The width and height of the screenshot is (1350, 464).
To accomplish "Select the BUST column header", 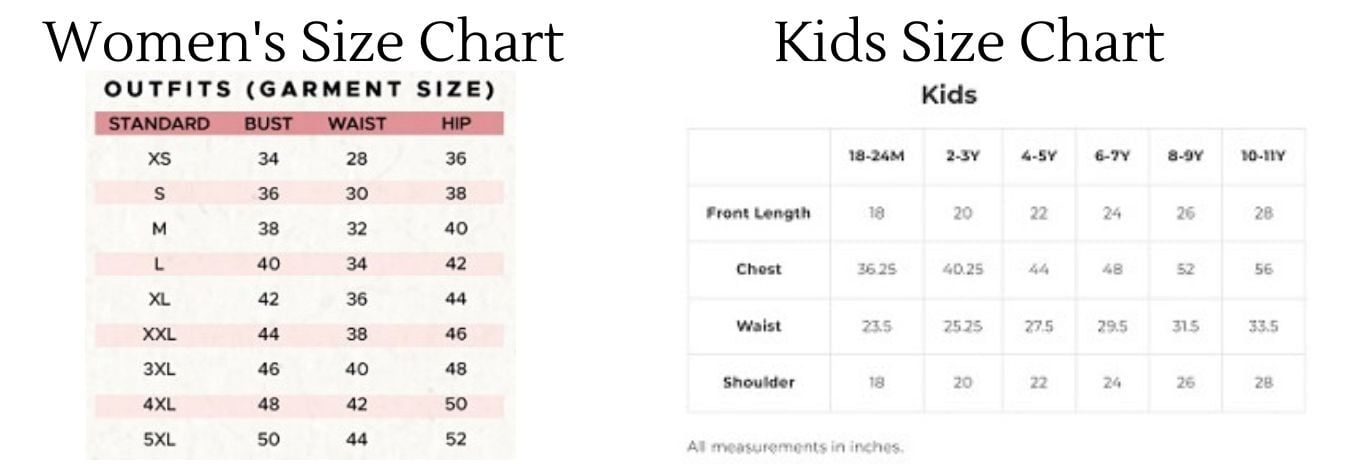I will click(268, 124).
